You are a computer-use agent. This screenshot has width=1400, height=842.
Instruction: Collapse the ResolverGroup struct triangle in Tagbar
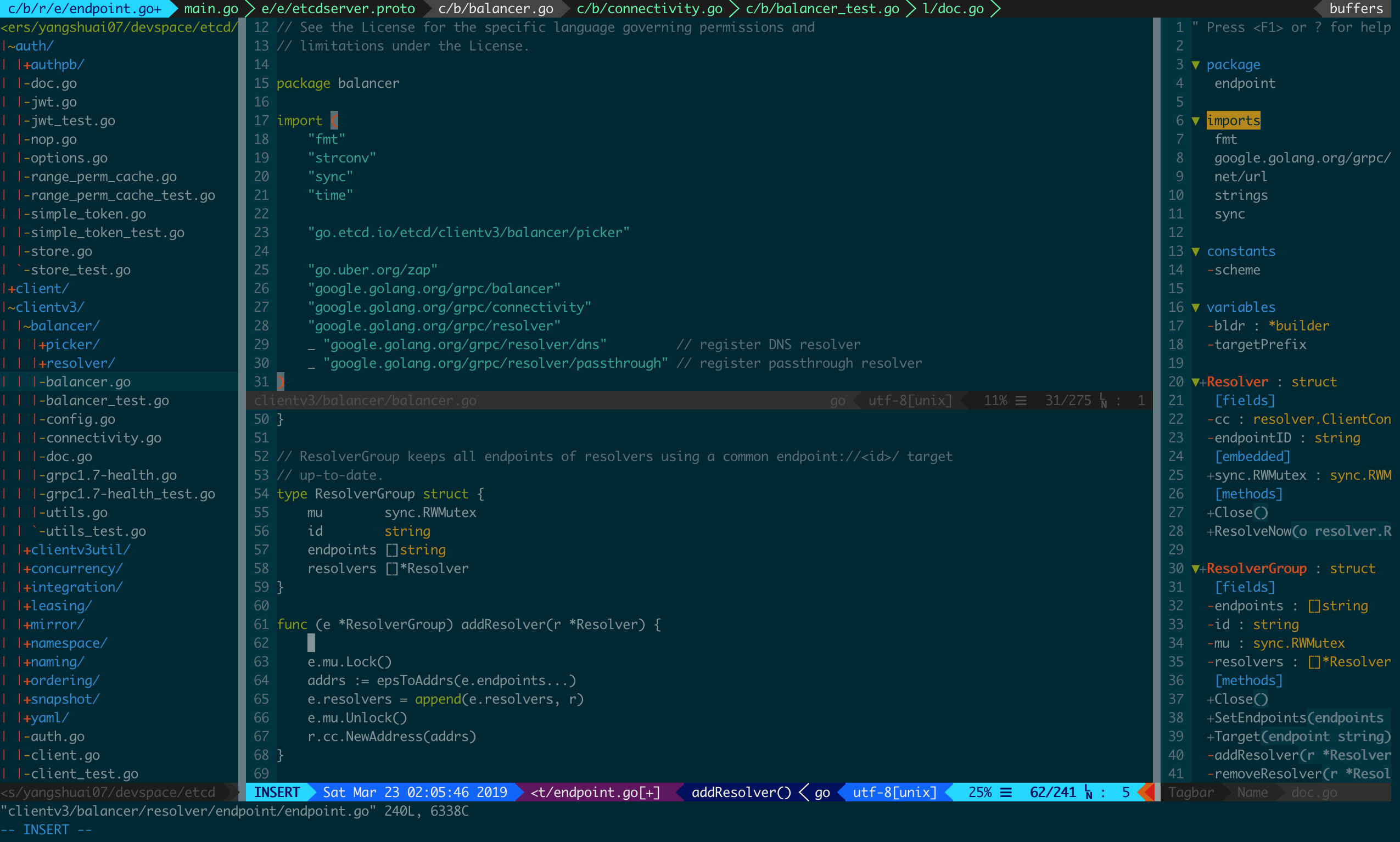tap(1195, 569)
